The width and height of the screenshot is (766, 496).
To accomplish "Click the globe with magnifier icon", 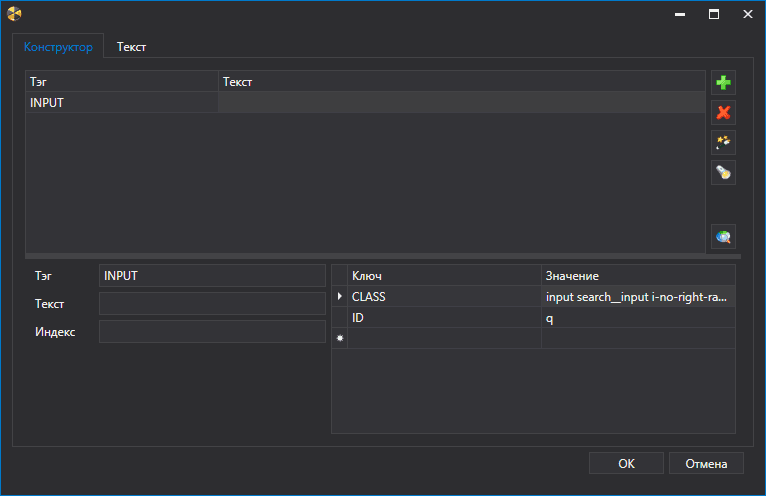I will (x=723, y=237).
